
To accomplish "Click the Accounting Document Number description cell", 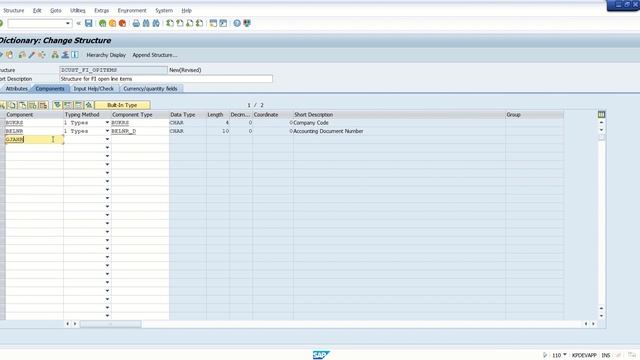I will pos(399,131).
